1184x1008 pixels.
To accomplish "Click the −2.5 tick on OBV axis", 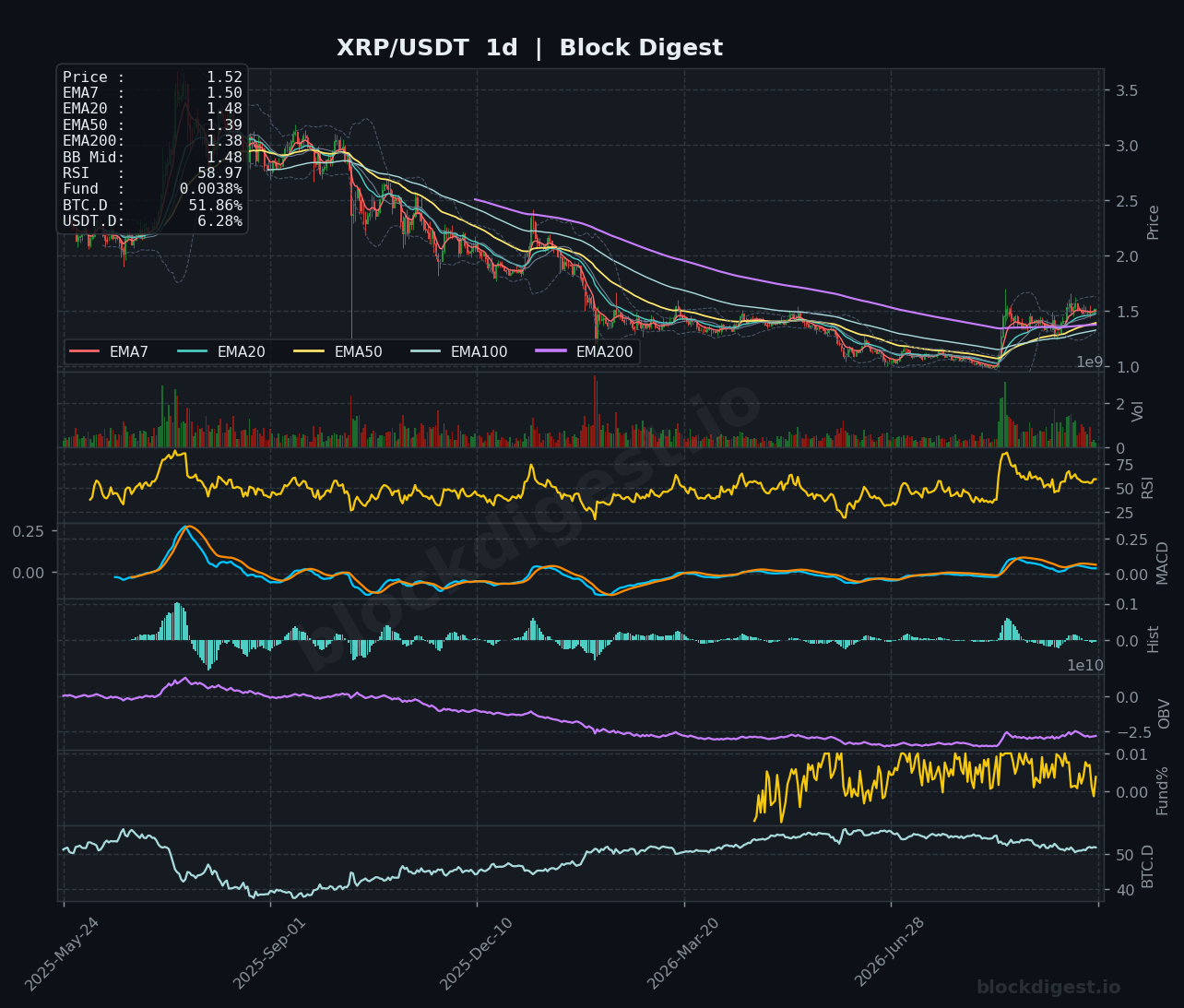I will (x=1133, y=732).
